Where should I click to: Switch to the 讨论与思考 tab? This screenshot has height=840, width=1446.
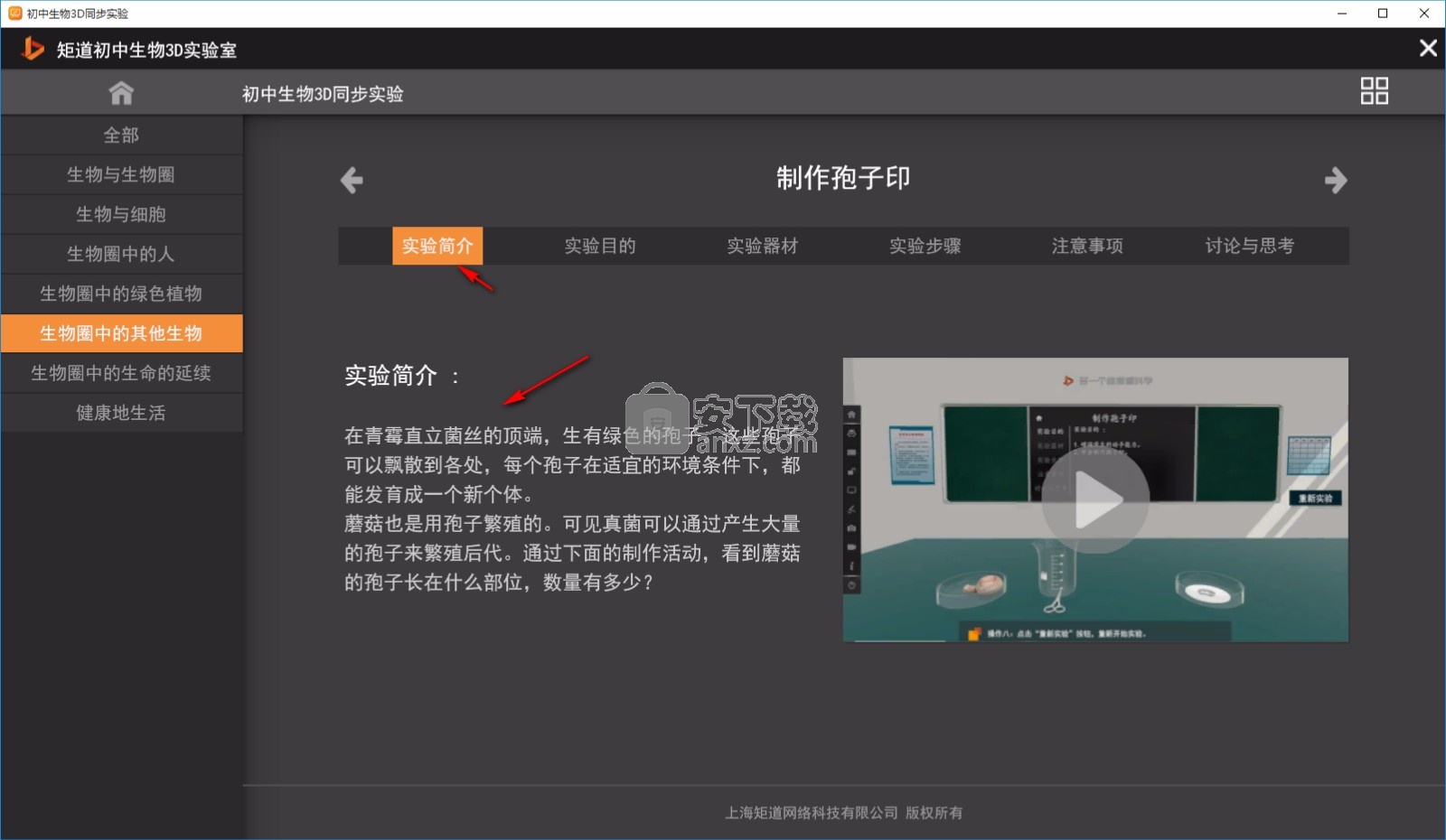point(1250,246)
